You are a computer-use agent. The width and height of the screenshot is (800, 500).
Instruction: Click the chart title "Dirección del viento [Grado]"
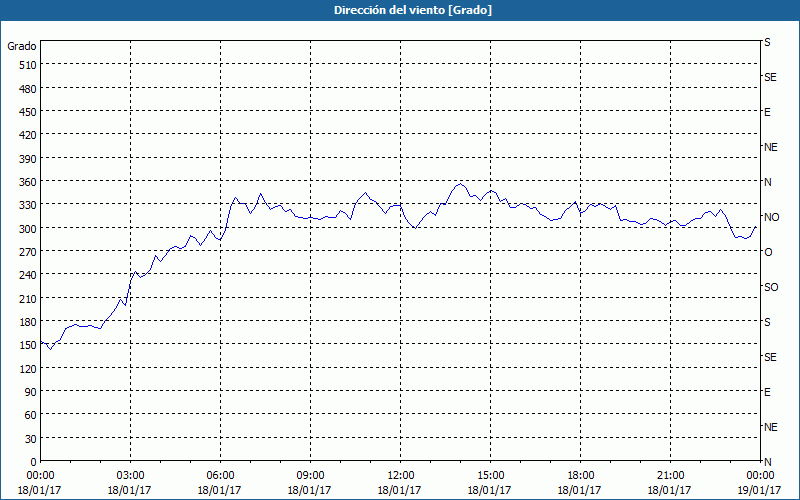(x=413, y=10)
